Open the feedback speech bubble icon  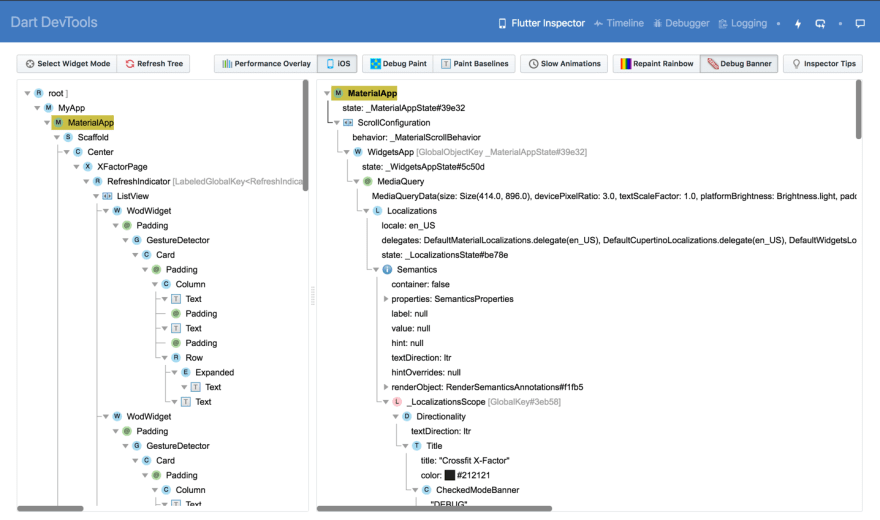pos(860,24)
